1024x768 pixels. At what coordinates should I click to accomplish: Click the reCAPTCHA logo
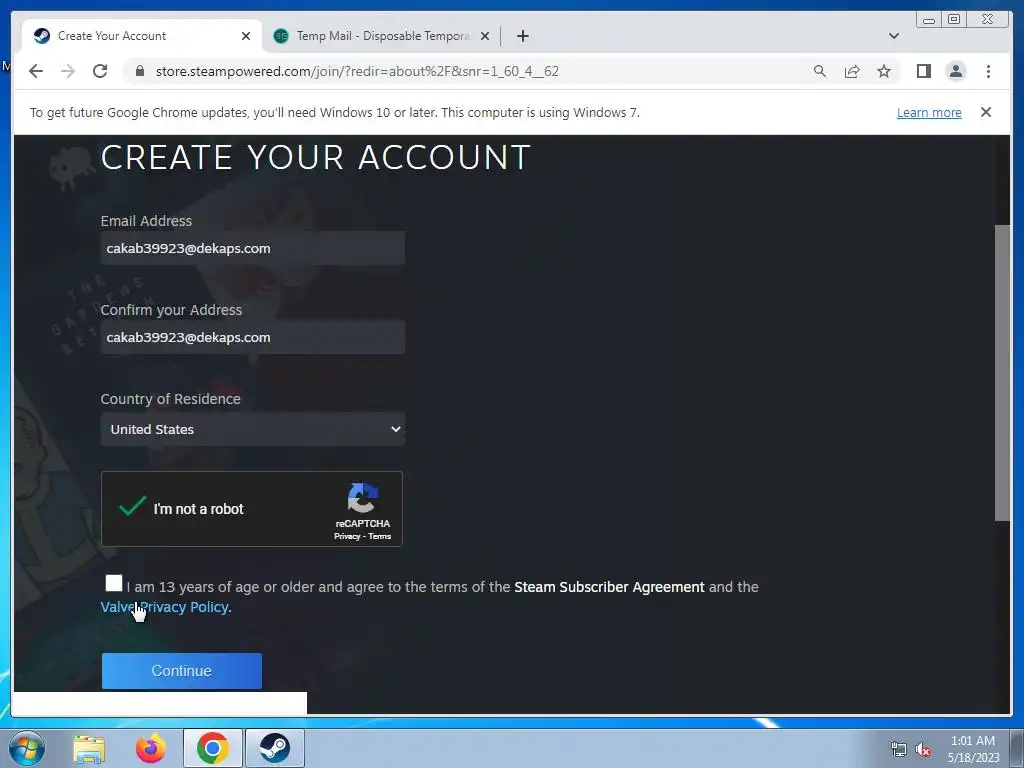pos(362,498)
